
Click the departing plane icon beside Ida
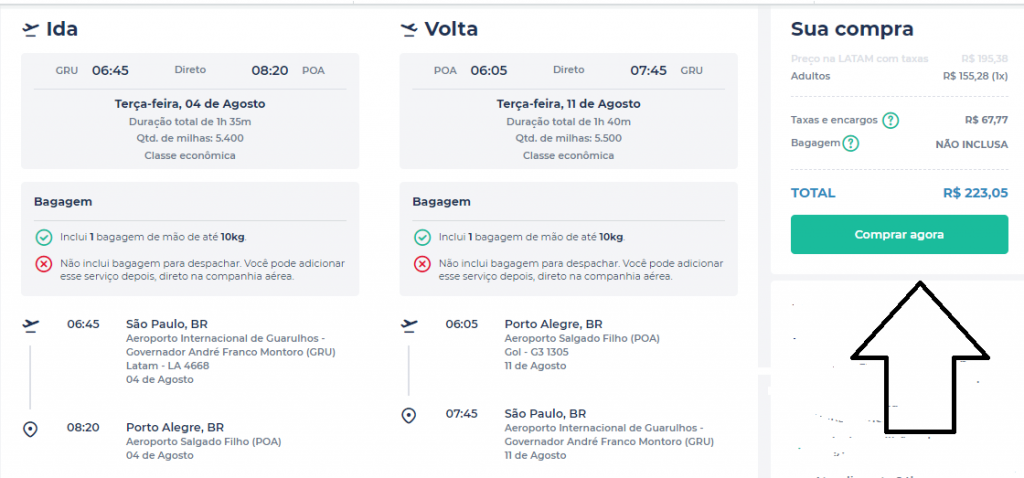tap(30, 29)
